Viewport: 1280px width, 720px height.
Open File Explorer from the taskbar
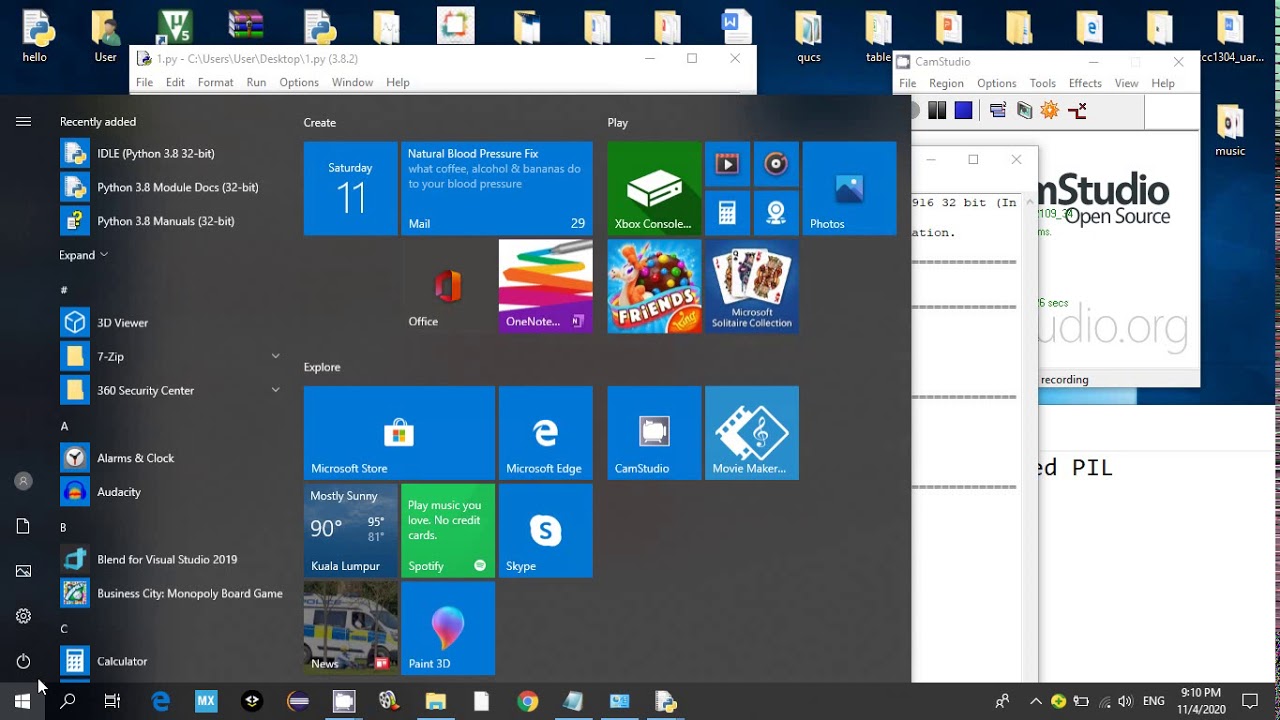coord(435,701)
